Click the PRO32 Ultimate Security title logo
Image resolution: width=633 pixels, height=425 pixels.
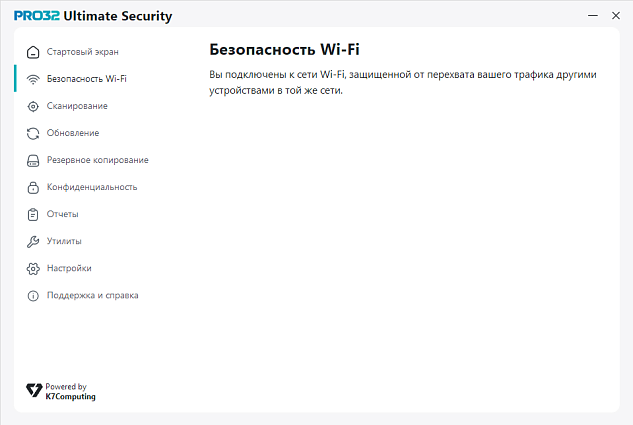click(x=93, y=16)
